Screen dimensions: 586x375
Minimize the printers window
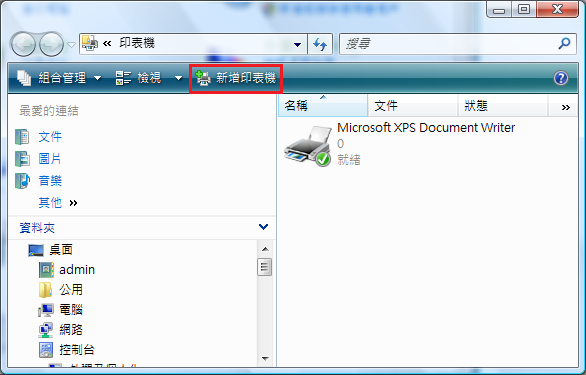(x=499, y=10)
